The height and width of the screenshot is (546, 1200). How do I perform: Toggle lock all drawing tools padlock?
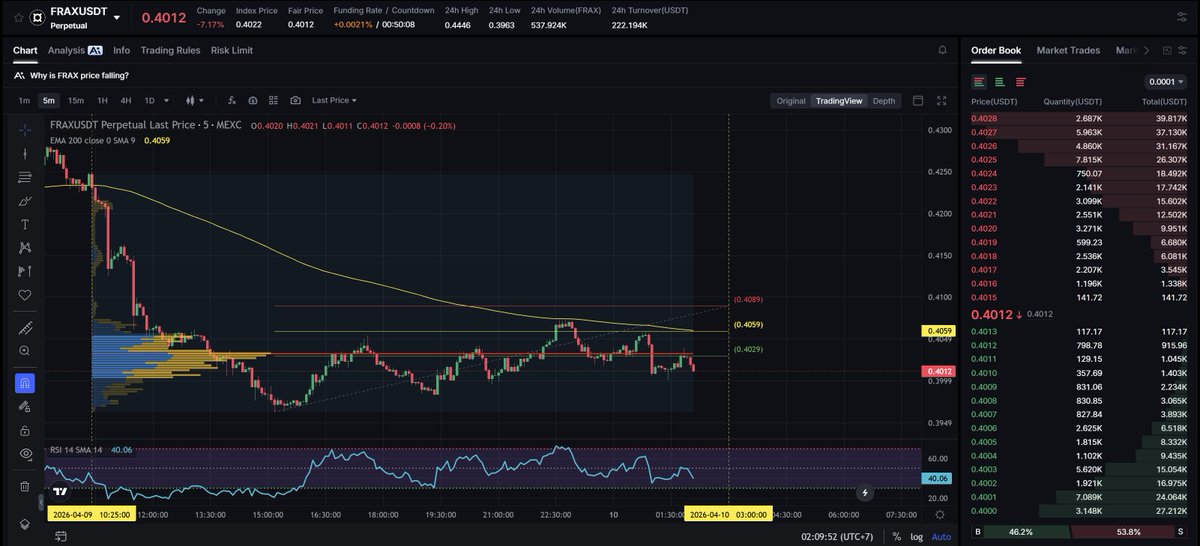coord(25,430)
